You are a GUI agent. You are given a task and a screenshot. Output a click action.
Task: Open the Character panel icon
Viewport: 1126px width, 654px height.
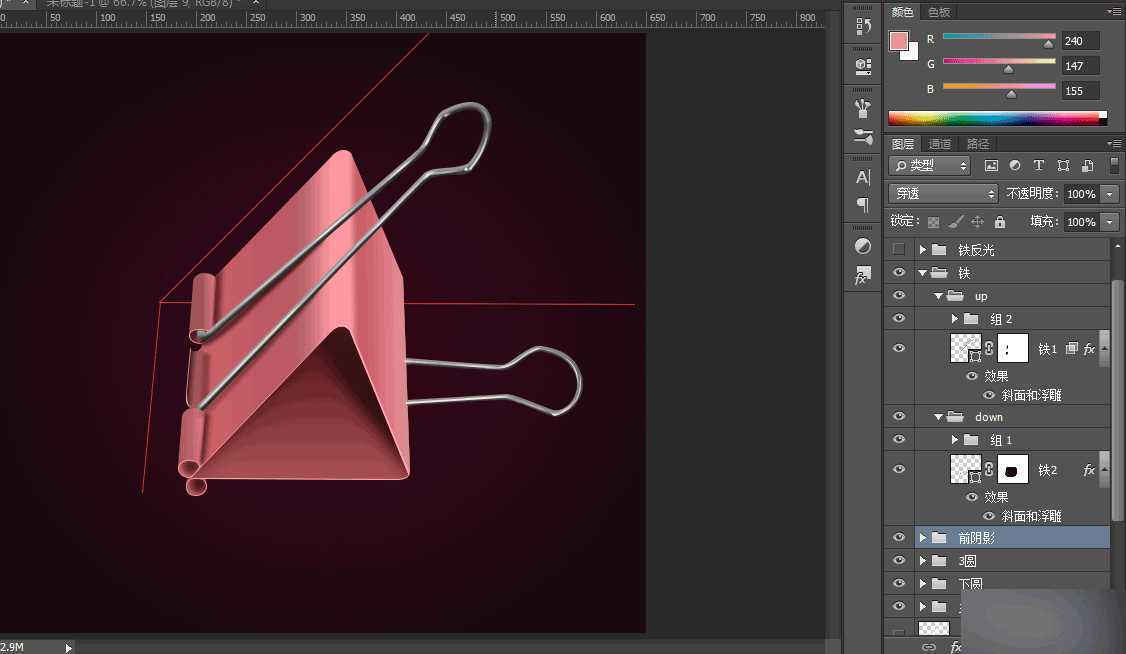coord(862,177)
